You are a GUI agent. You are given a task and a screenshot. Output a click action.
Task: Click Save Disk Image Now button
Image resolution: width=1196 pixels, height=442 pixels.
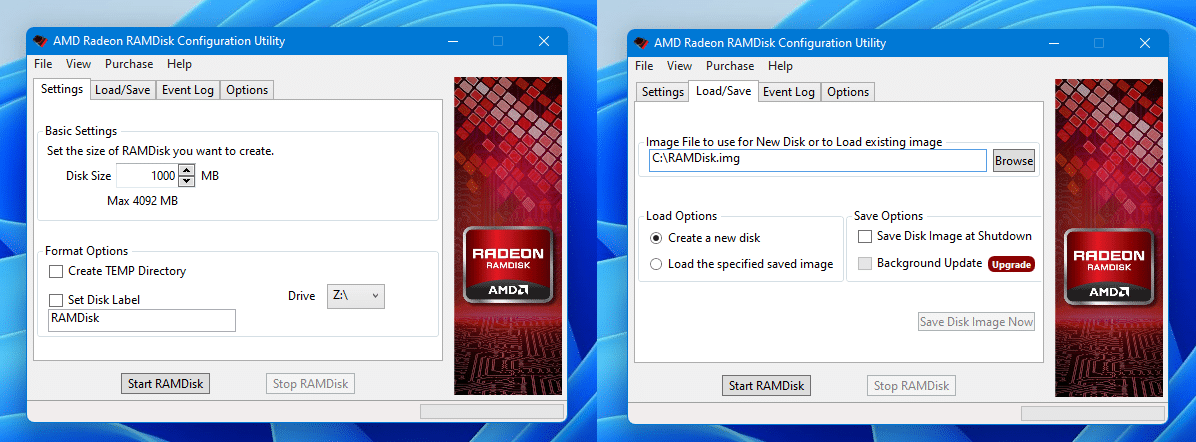coord(976,322)
